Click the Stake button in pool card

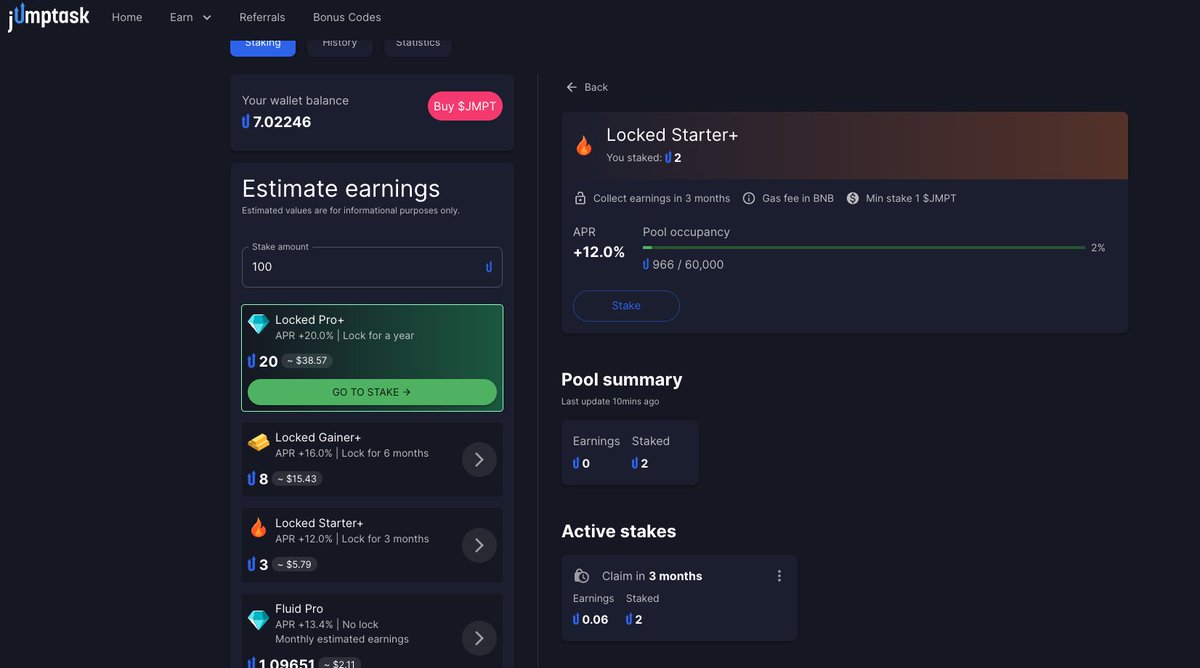tap(626, 306)
